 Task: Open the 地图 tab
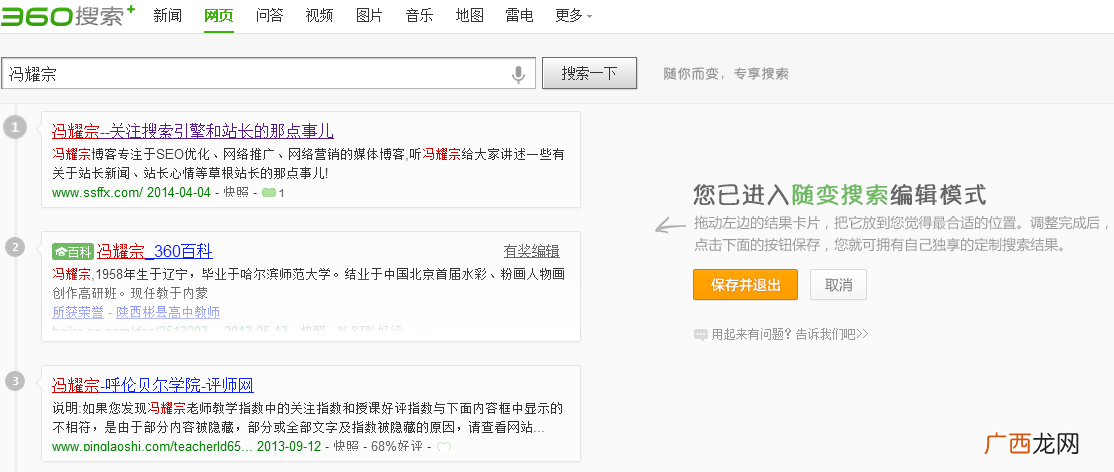[470, 16]
